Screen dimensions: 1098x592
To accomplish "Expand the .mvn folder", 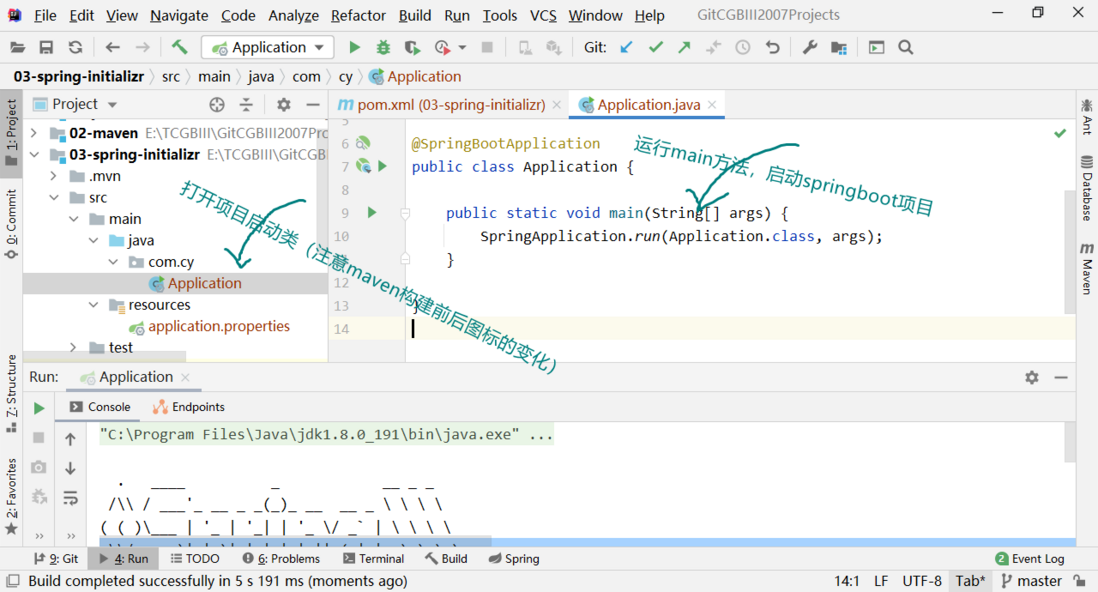I will tap(53, 176).
